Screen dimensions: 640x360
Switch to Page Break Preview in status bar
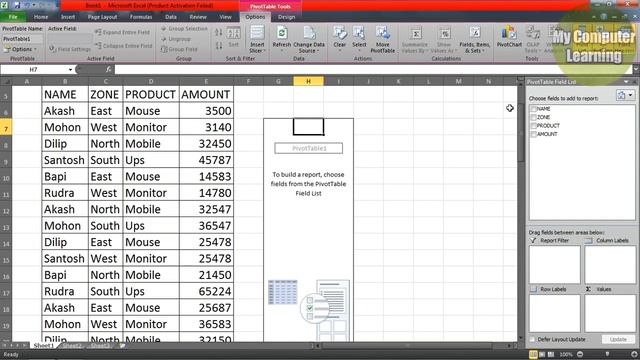[551, 354]
